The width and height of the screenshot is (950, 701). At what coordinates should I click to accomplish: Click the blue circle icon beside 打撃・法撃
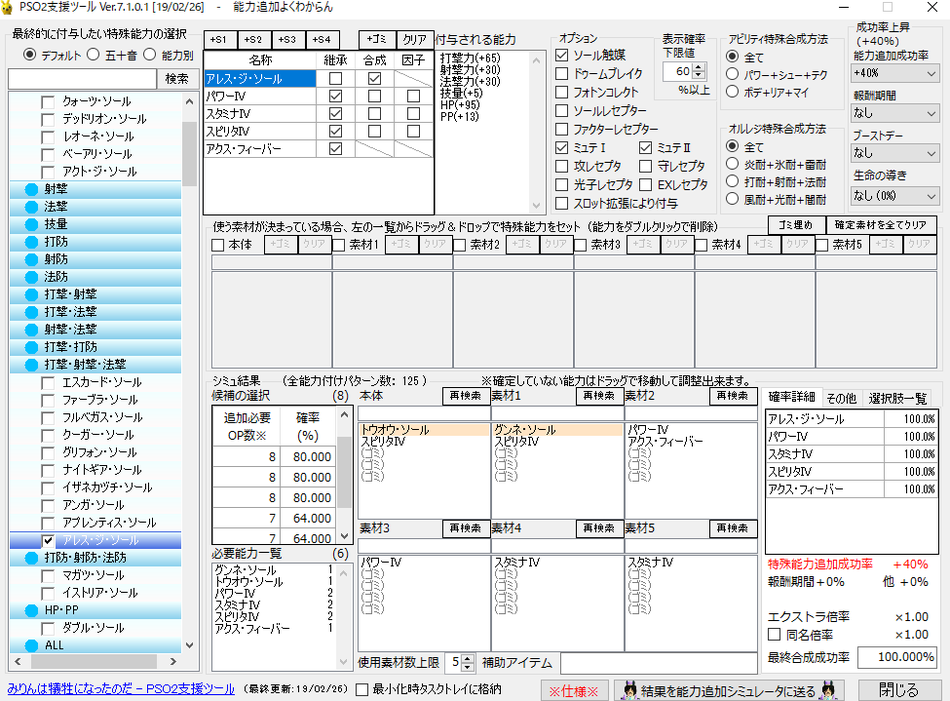click(x=32, y=313)
